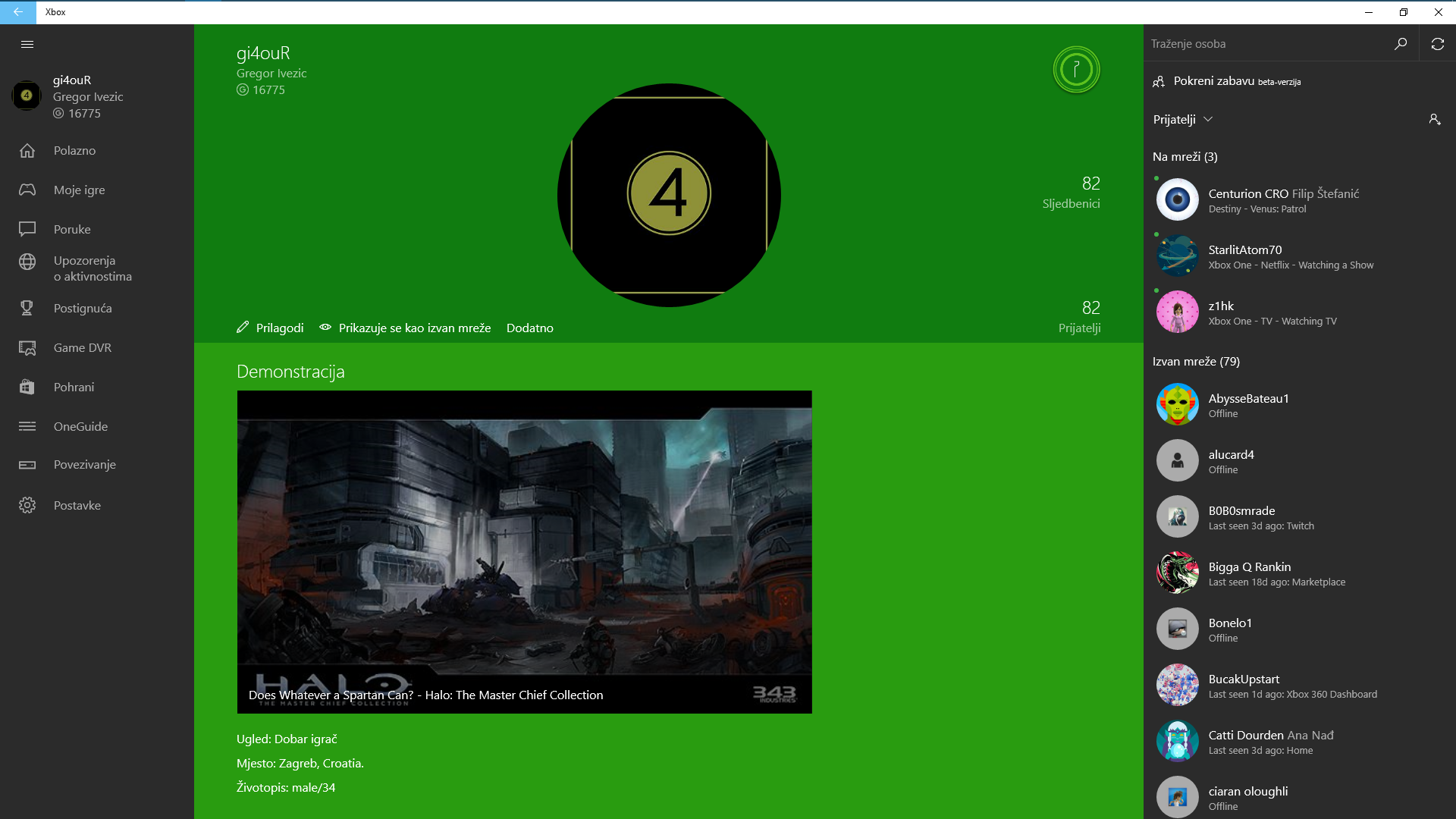Click the Pokreni zabavu party button

pos(1226,81)
